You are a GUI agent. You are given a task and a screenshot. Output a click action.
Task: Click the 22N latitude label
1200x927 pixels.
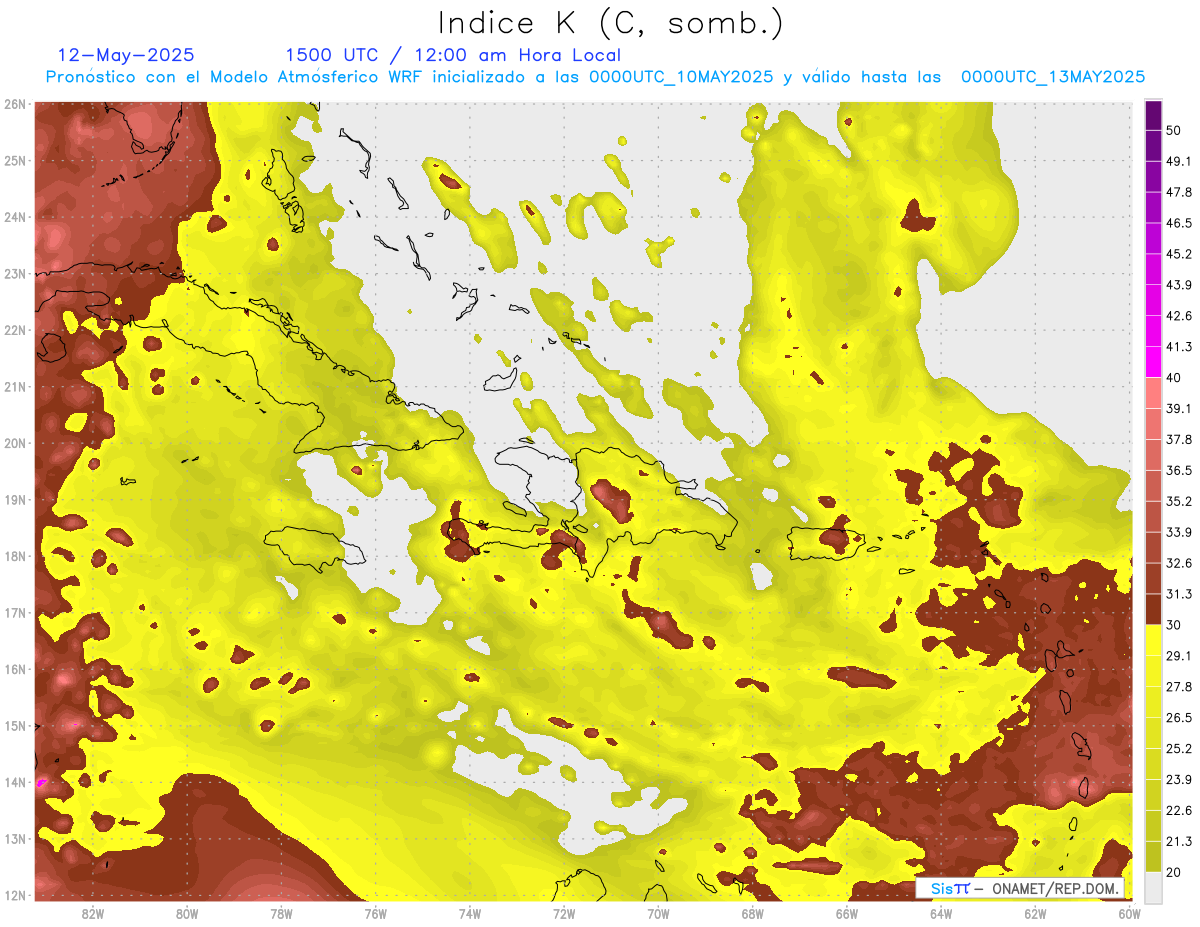click(14, 330)
